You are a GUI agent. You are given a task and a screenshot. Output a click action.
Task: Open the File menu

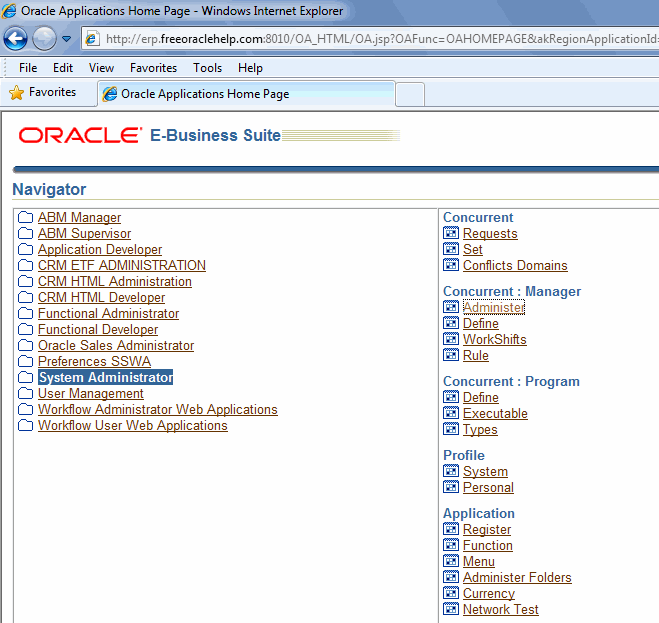point(28,68)
